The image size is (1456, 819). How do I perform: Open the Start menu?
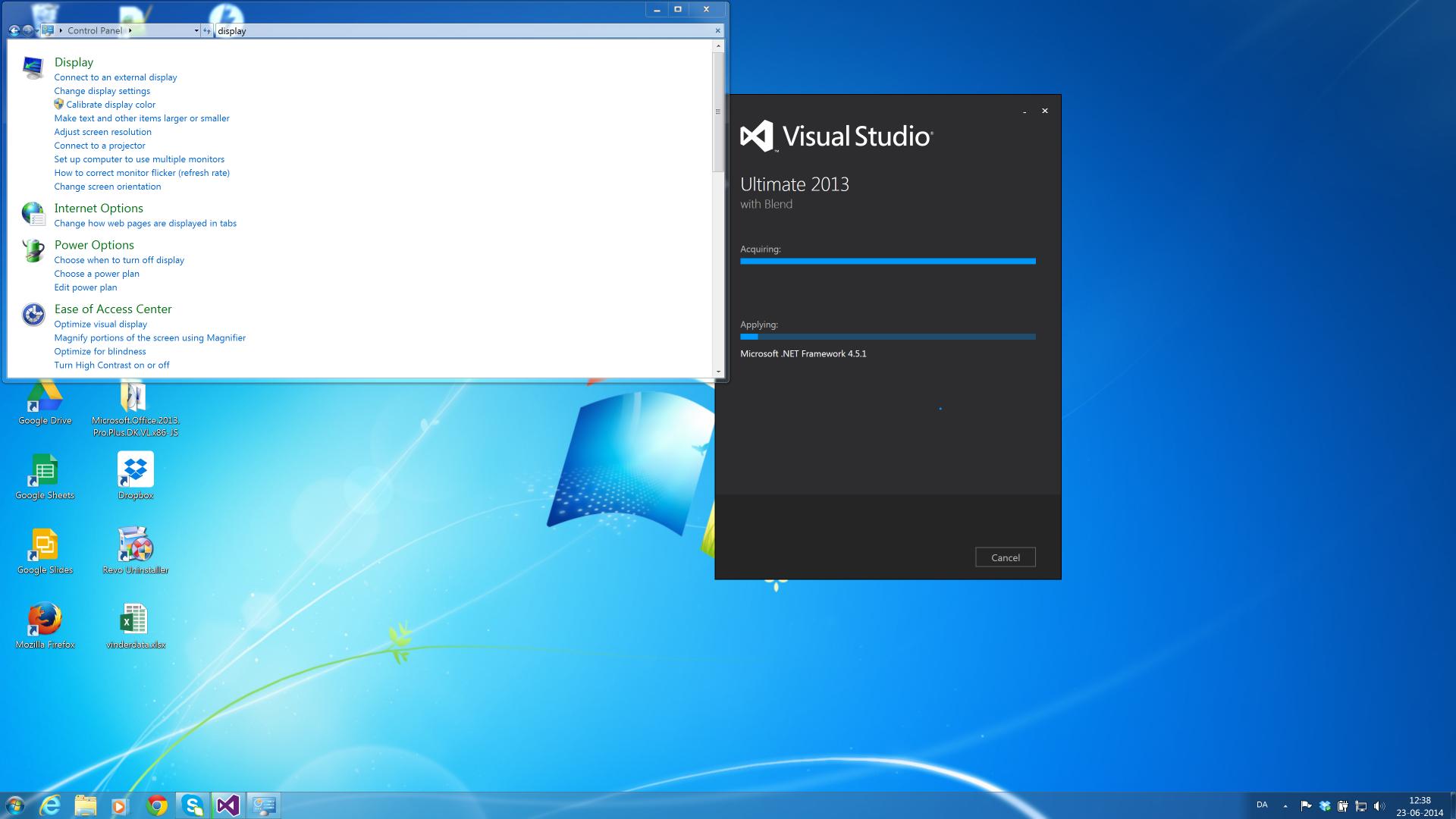[16, 806]
